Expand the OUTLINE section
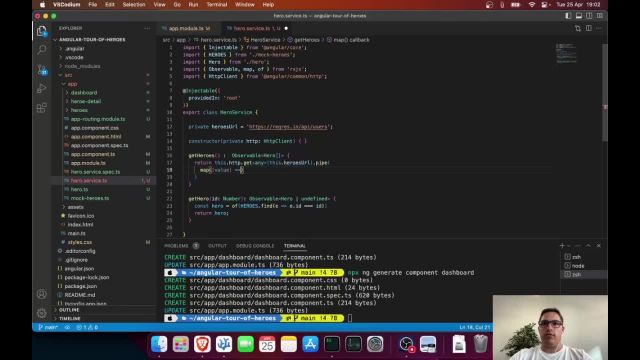 [x=69, y=310]
